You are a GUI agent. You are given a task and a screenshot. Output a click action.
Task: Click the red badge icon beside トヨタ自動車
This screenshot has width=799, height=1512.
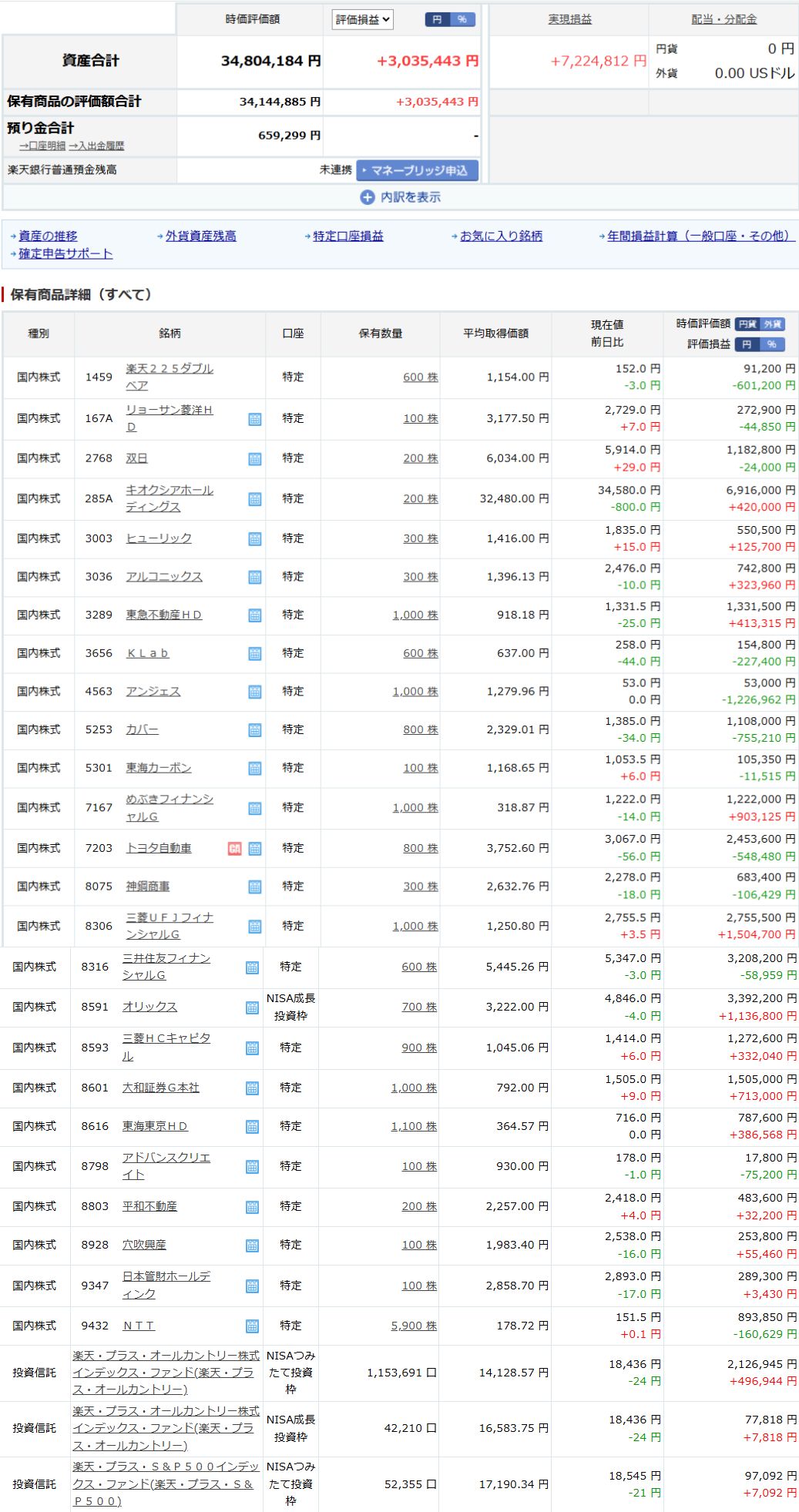click(x=235, y=849)
